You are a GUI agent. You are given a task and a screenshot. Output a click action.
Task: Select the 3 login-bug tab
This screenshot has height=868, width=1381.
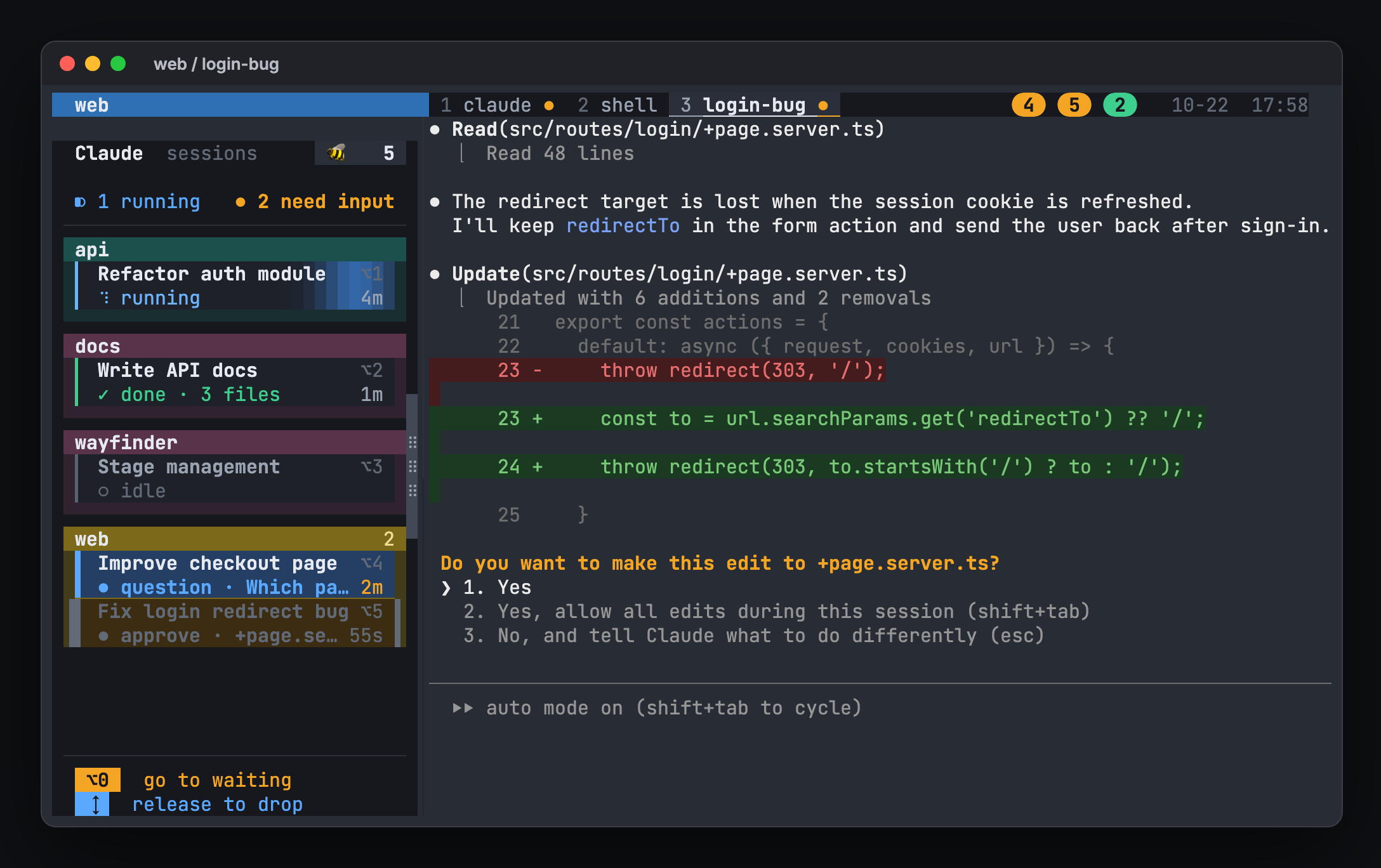755,105
